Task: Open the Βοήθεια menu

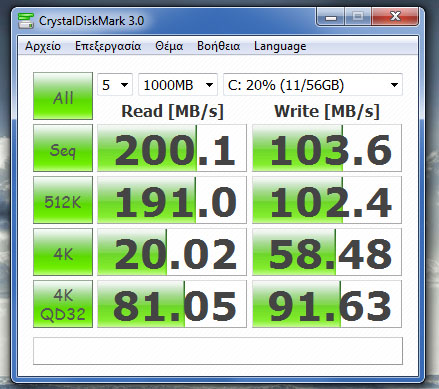Action: click(x=218, y=46)
